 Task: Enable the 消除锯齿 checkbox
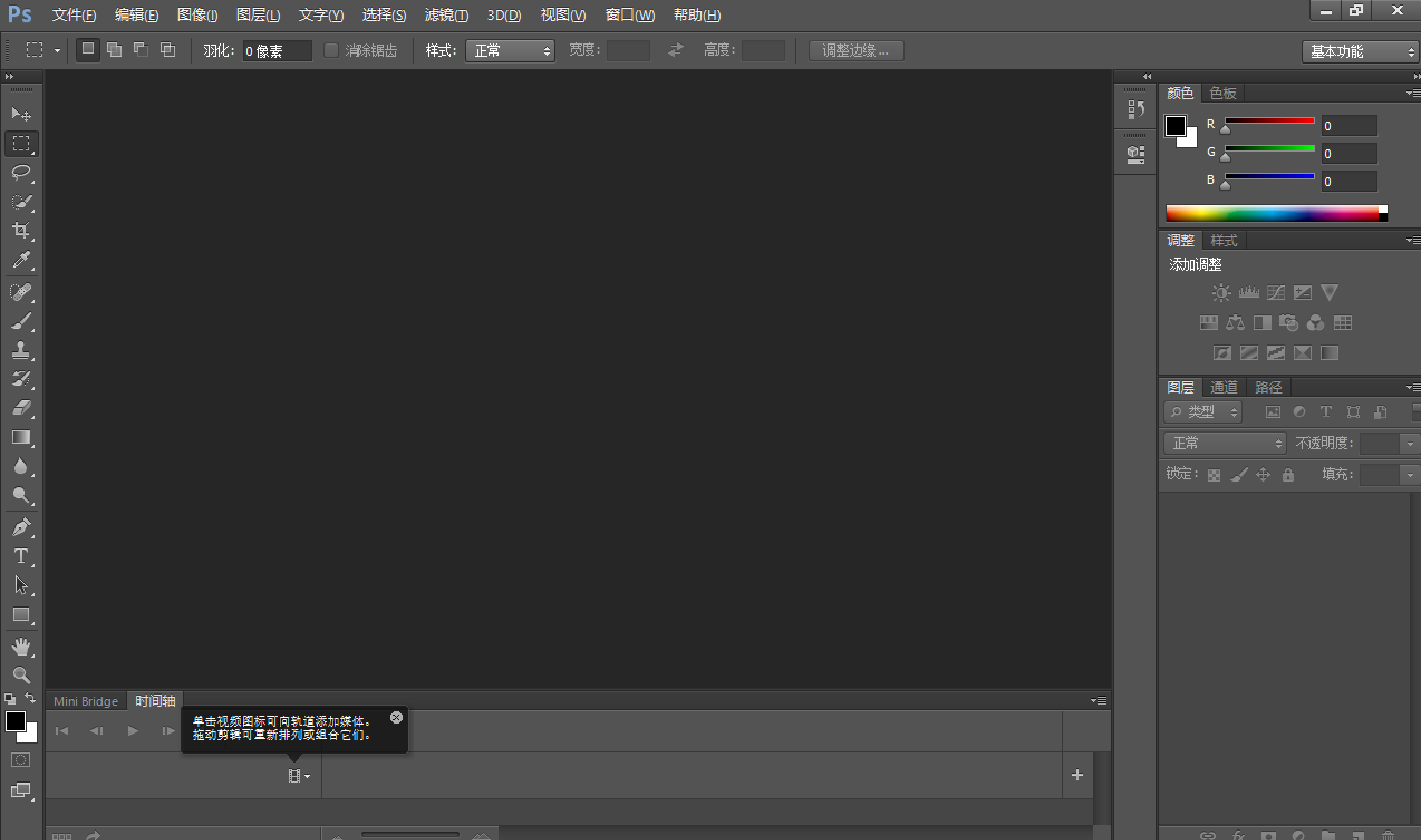click(x=331, y=50)
